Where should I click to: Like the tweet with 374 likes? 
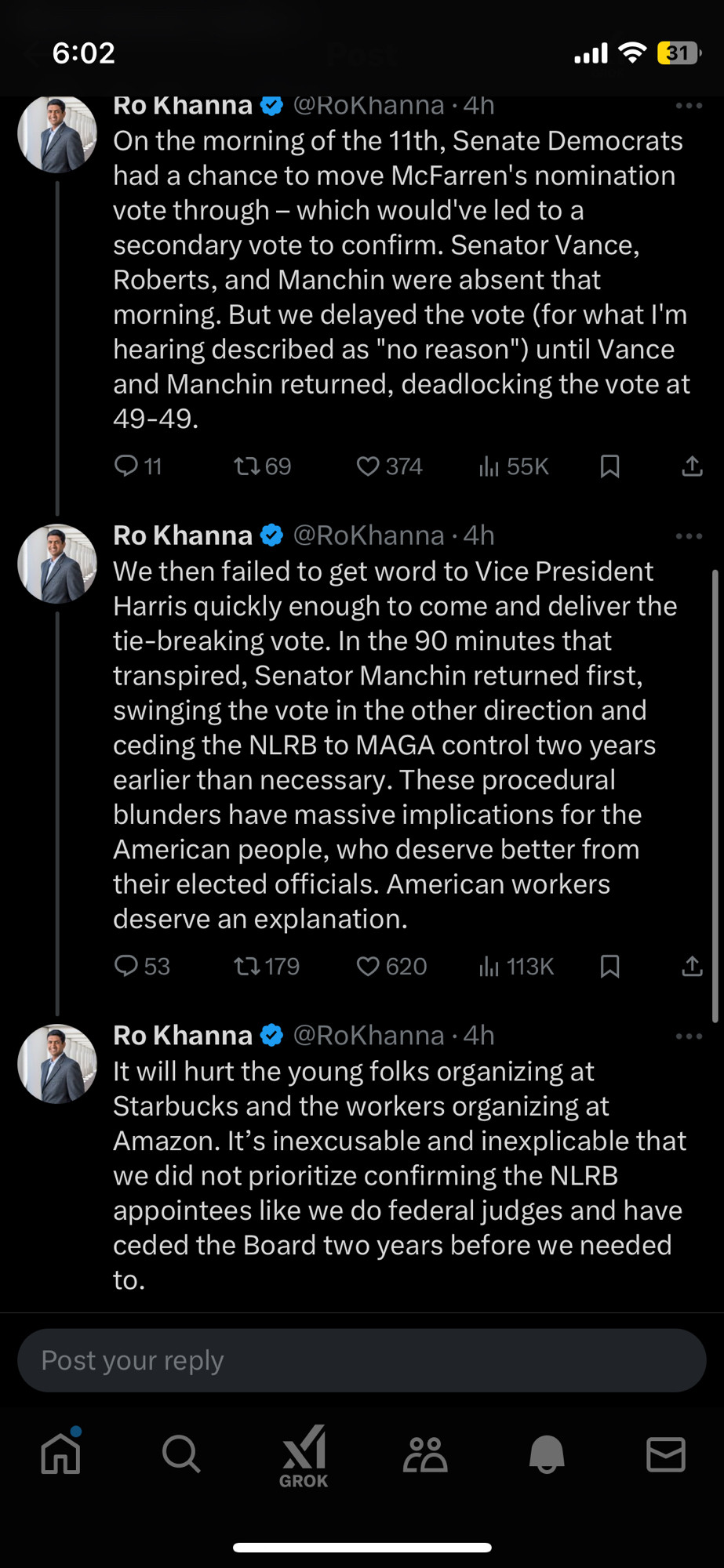pyautogui.click(x=389, y=466)
